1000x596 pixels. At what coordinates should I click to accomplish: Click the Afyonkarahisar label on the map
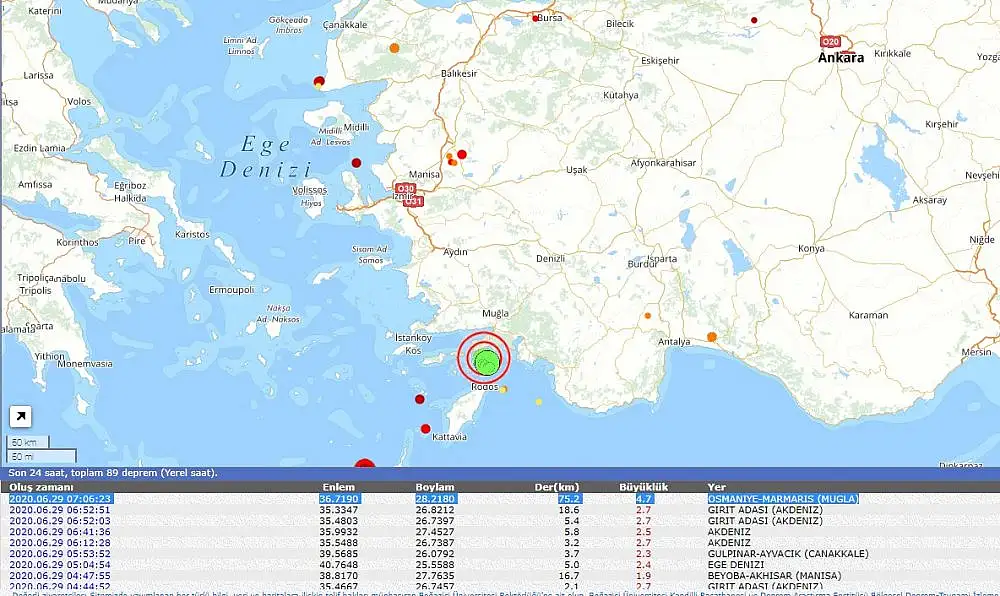[x=663, y=163]
